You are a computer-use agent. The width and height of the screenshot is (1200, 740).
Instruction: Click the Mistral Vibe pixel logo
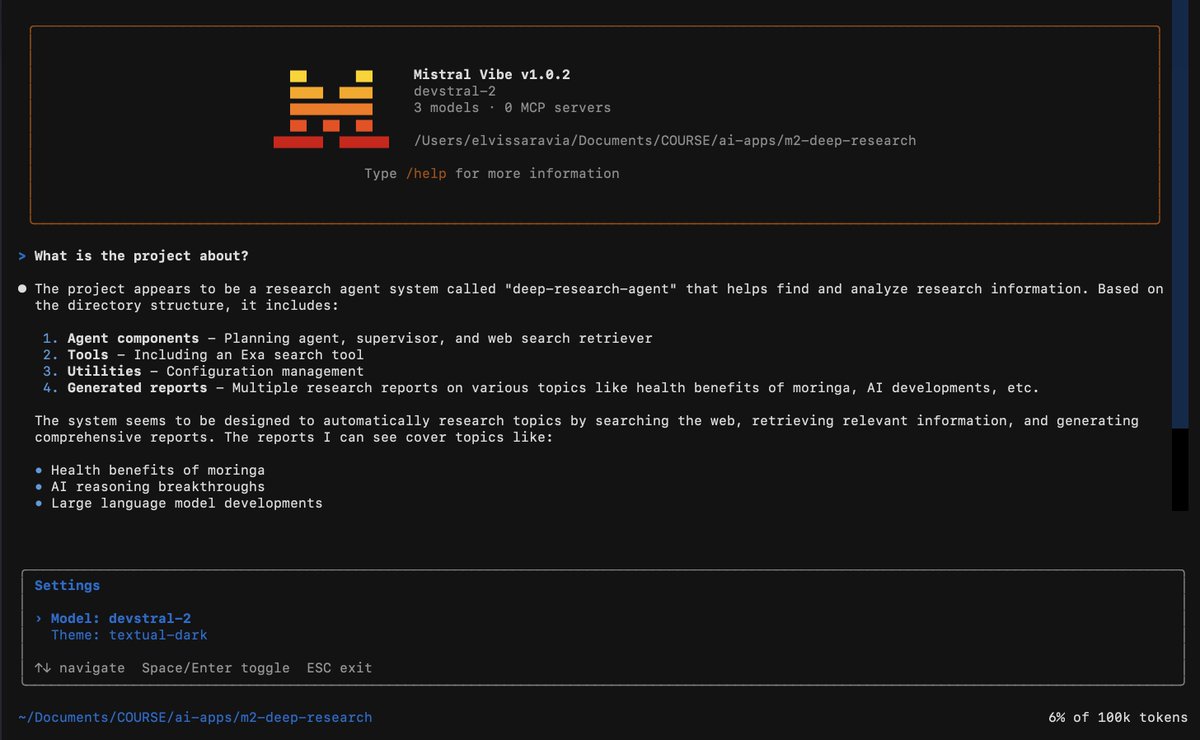(330, 108)
